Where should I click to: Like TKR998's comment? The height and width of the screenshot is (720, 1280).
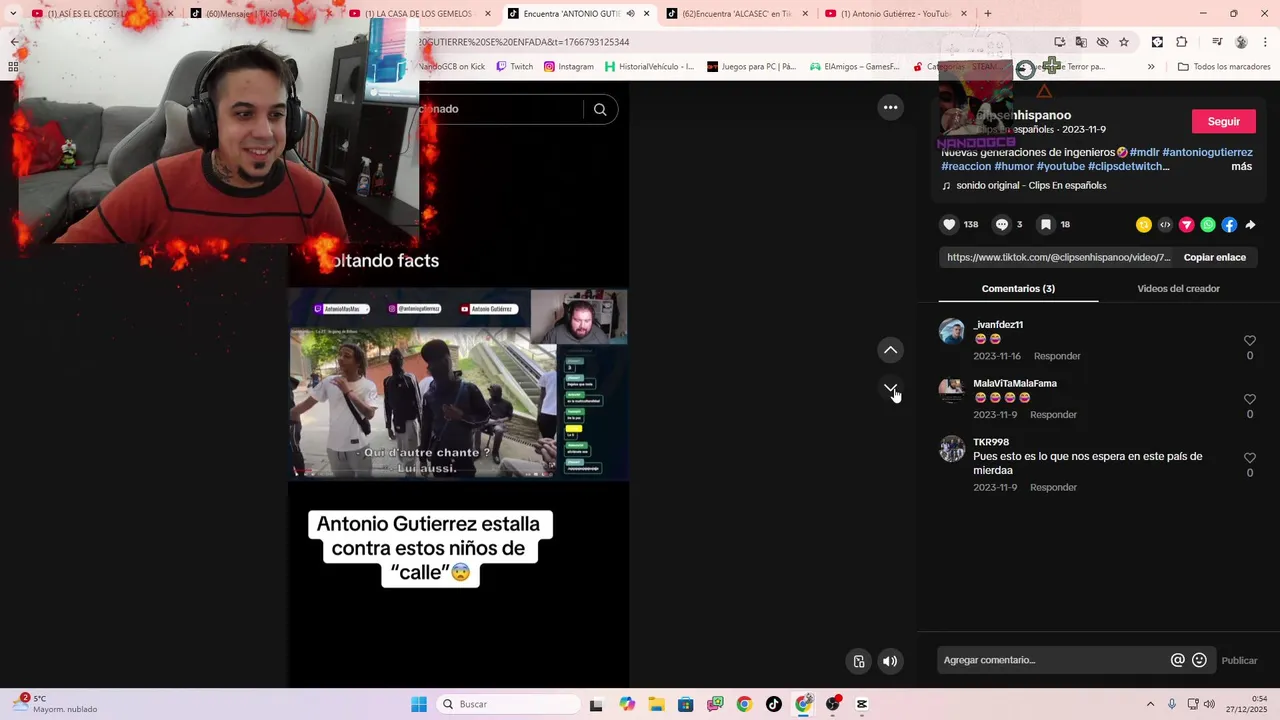tap(1249, 458)
